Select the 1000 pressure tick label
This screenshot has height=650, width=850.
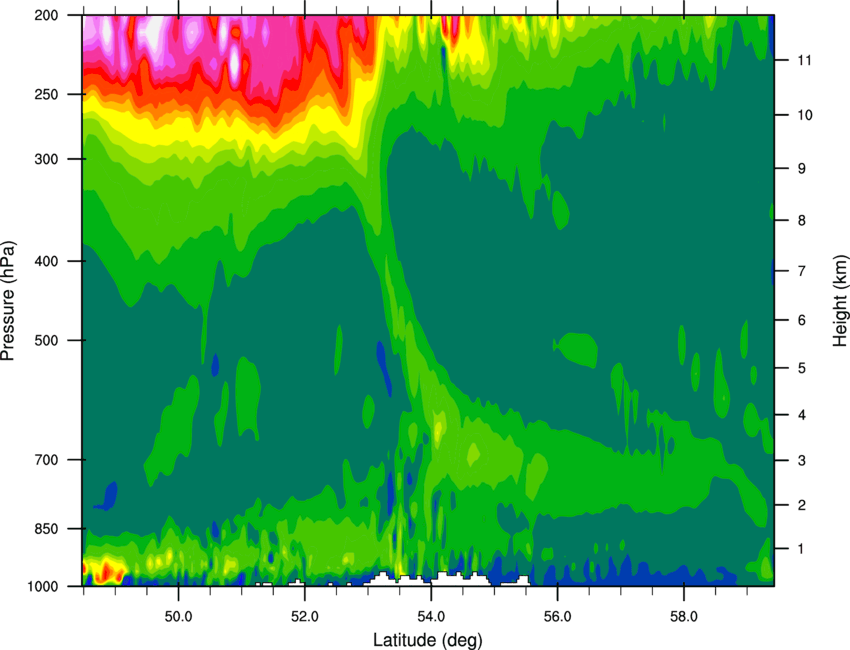pyautogui.click(x=42, y=587)
